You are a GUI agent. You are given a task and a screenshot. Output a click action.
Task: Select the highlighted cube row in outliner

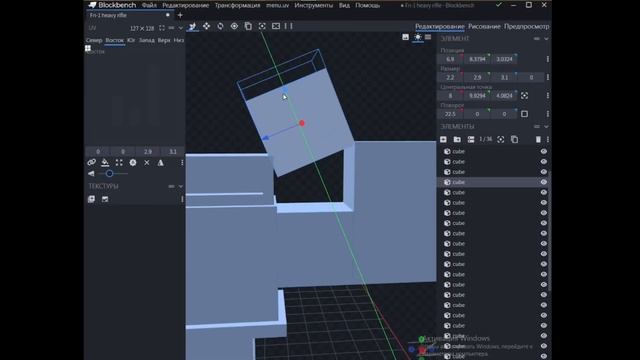493,182
